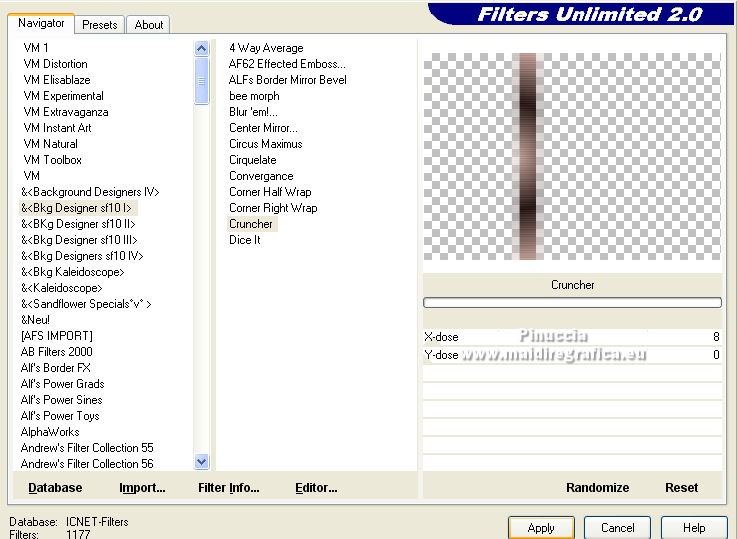Click the filter preview image

pyautogui.click(x=572, y=156)
